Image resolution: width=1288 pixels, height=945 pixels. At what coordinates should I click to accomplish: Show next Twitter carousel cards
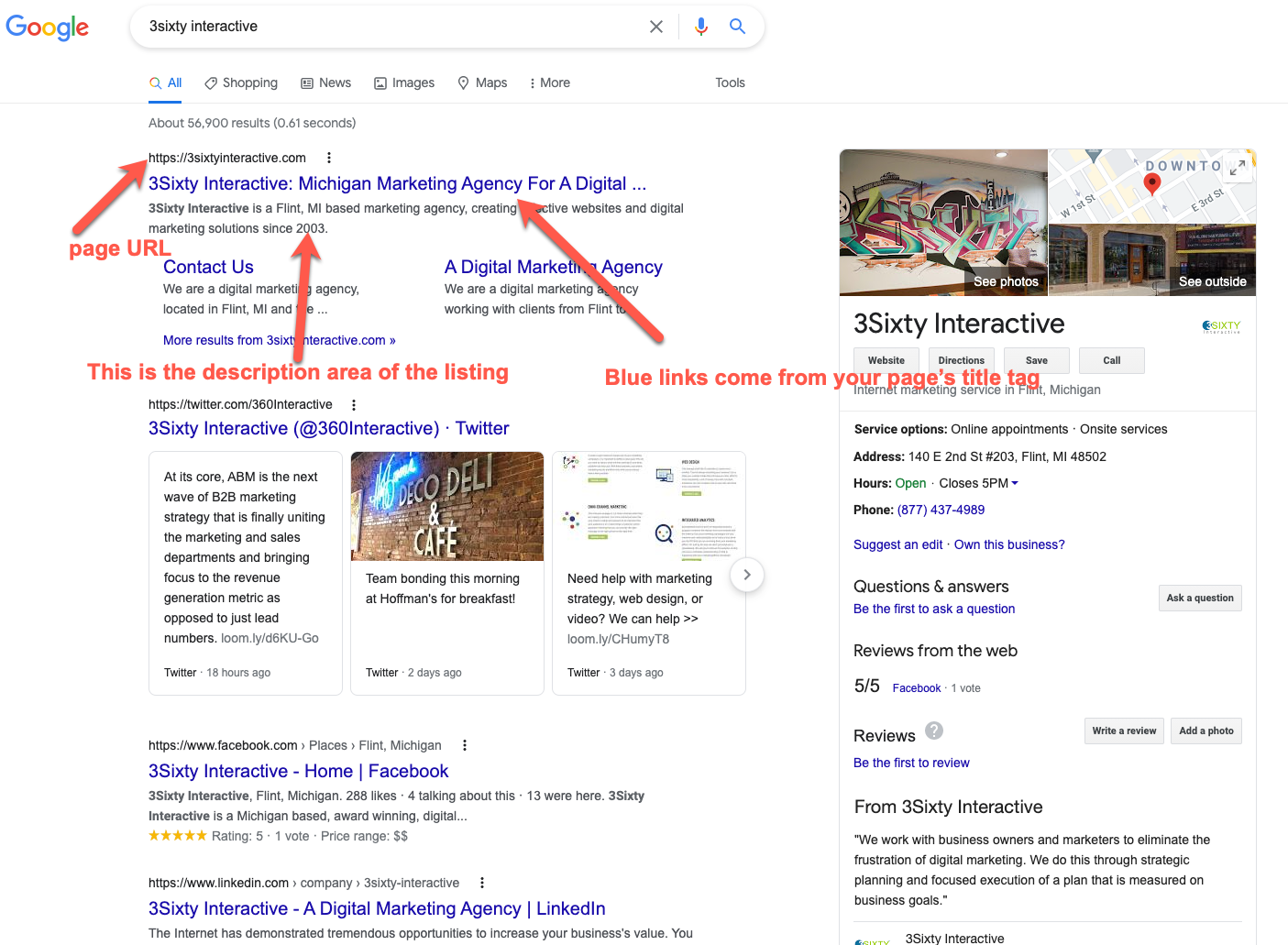(x=747, y=575)
